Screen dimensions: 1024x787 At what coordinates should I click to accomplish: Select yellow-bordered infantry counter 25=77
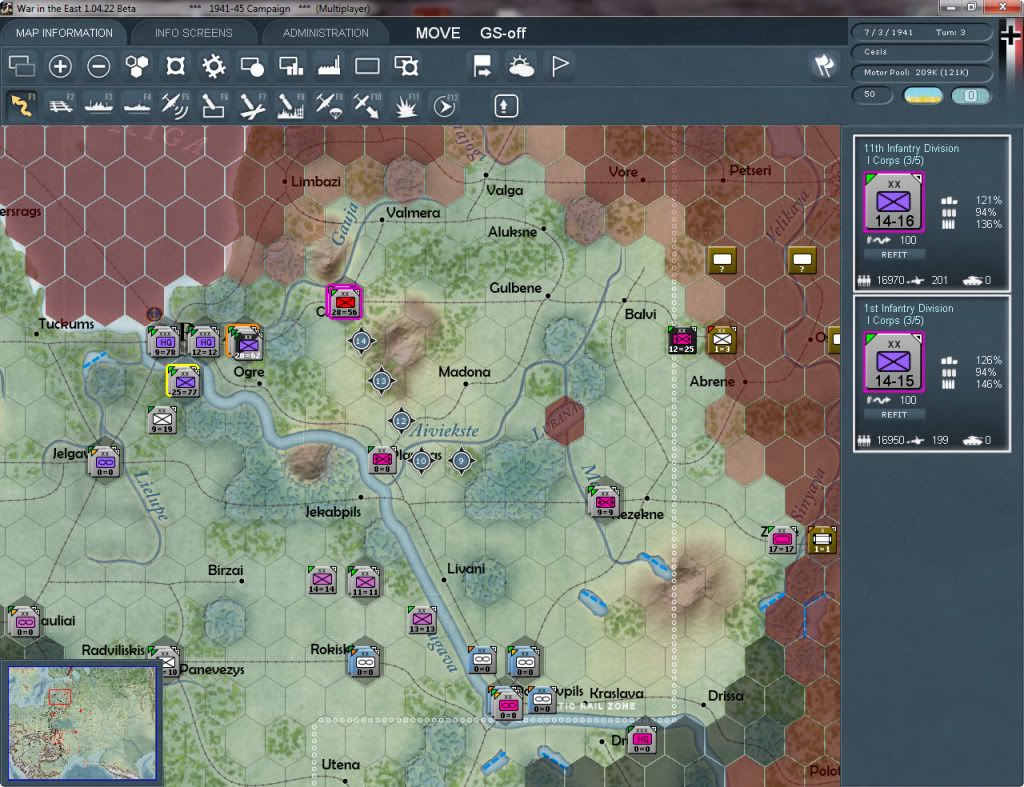point(184,381)
